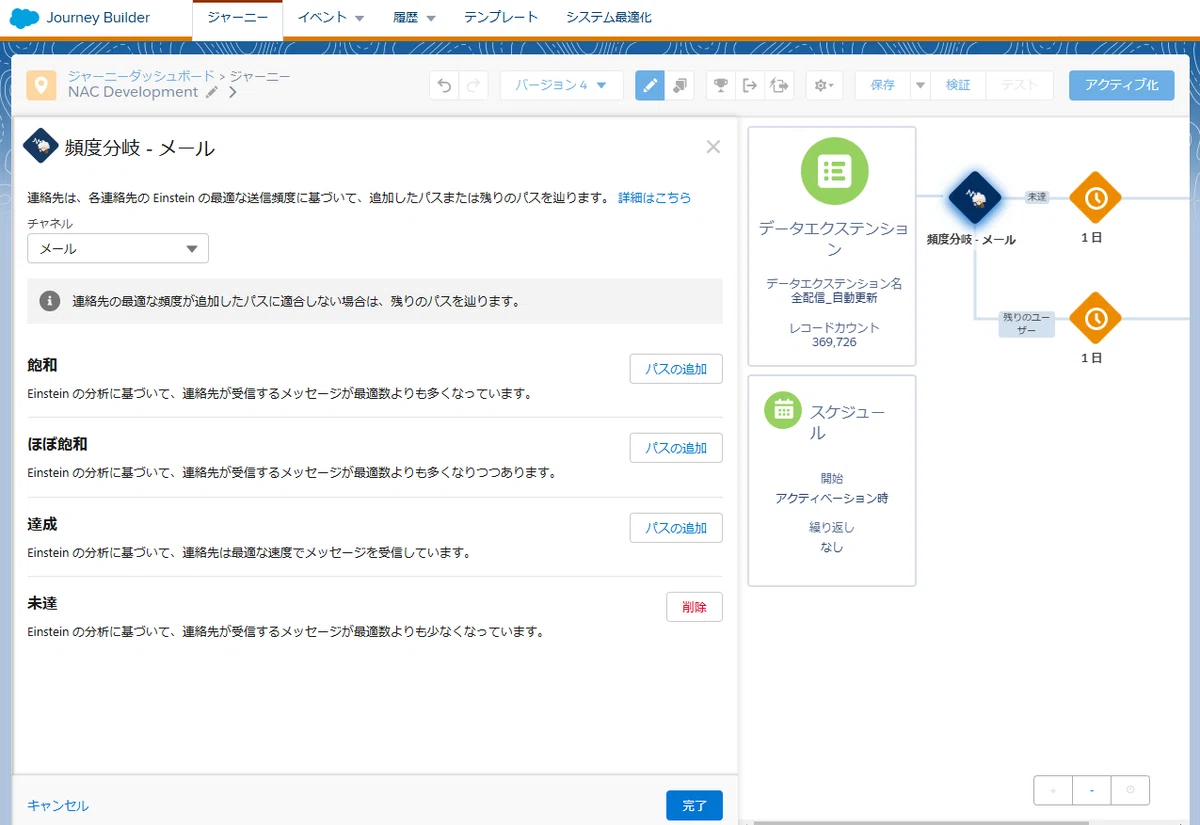
Task: Open the exit criteria icon
Action: (x=749, y=85)
